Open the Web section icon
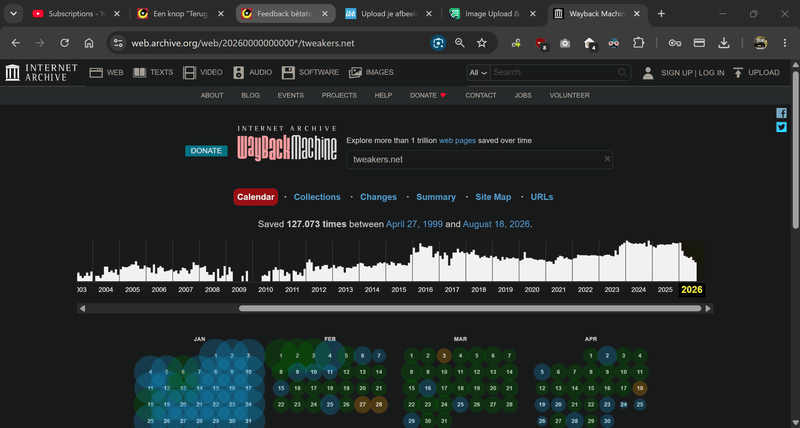This screenshot has height=428, width=800. point(96,72)
